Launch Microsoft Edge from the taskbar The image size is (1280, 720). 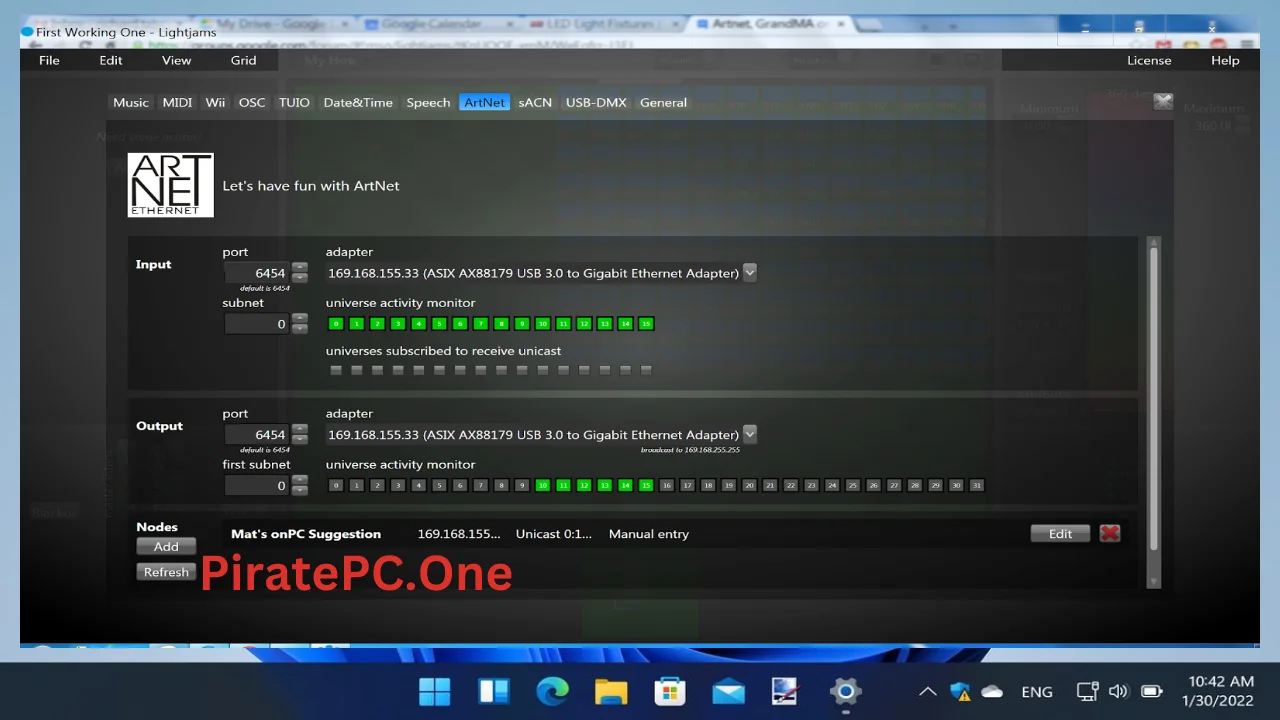(552, 691)
